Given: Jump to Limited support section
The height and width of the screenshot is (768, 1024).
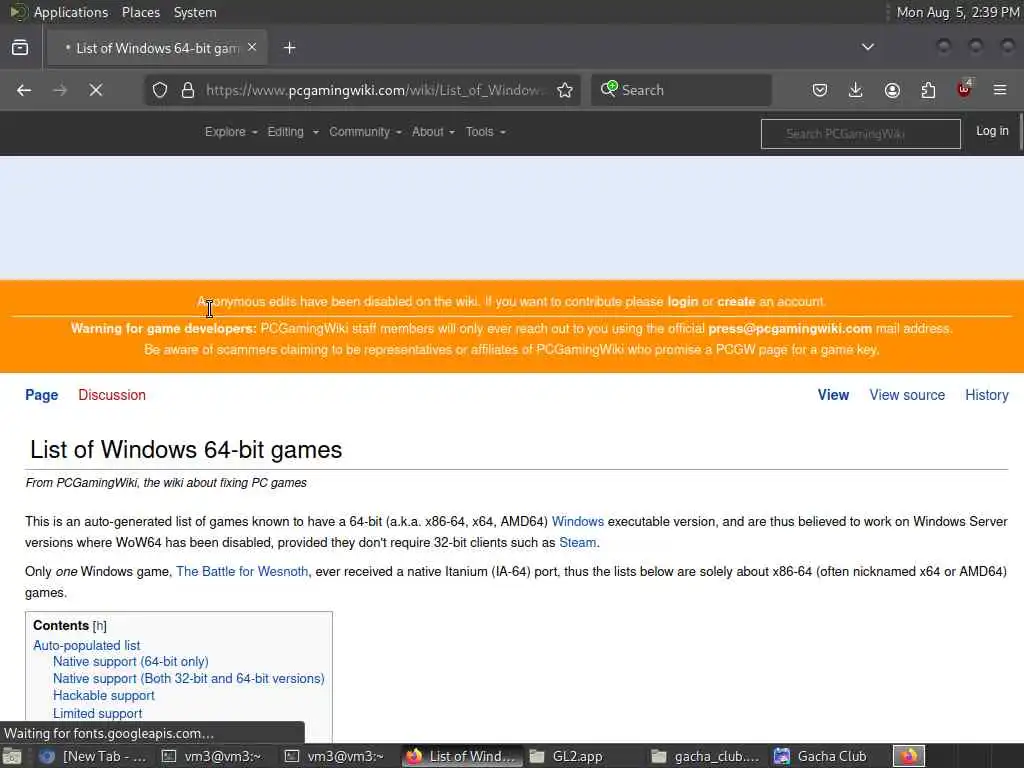Looking at the screenshot, I should click(x=97, y=714).
